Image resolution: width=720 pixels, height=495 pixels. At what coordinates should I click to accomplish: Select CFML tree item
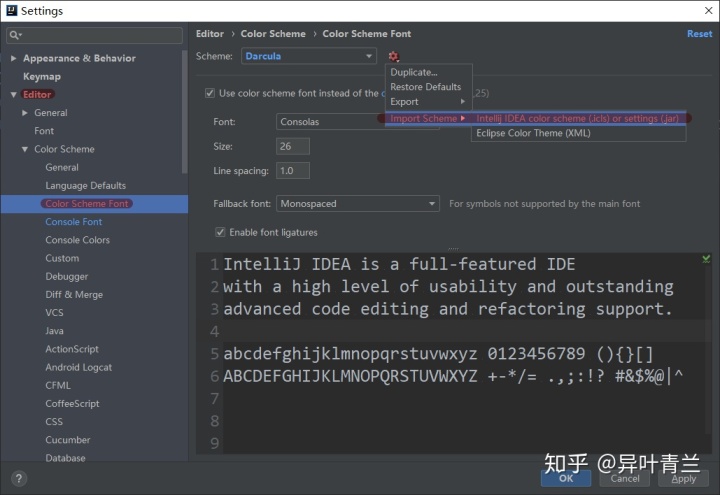[x=58, y=385]
